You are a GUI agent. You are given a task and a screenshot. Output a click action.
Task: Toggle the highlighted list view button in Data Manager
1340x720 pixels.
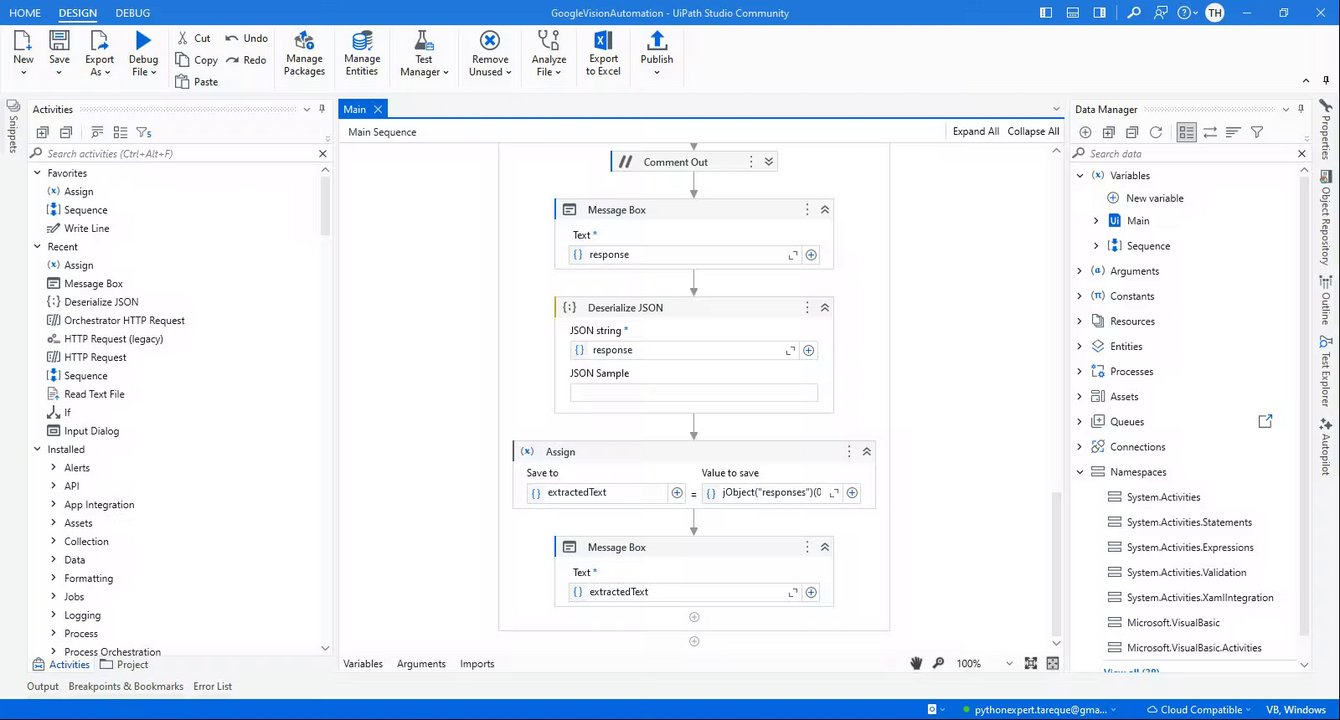pyautogui.click(x=1186, y=132)
